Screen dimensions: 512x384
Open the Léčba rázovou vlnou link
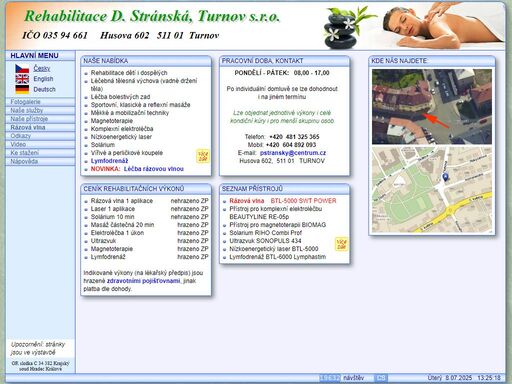(x=154, y=169)
